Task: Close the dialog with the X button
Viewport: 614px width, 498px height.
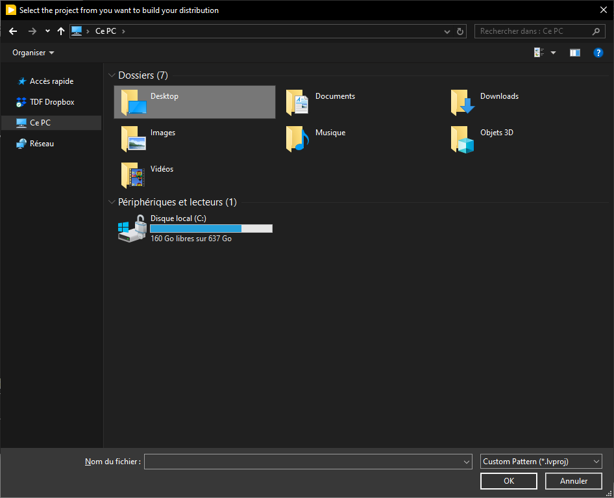Action: click(x=603, y=10)
